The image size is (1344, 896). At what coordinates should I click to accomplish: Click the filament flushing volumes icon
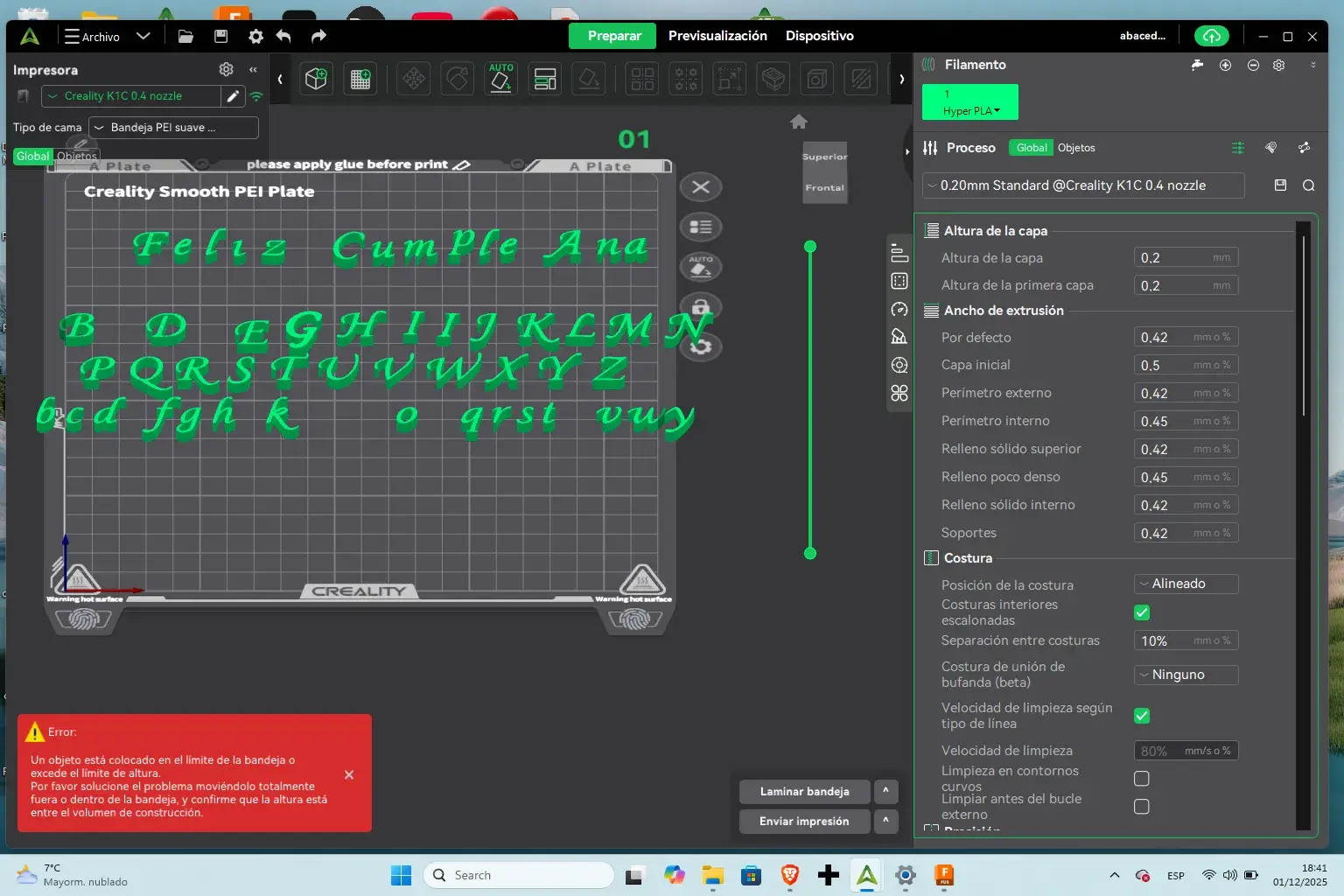pyautogui.click(x=1197, y=65)
